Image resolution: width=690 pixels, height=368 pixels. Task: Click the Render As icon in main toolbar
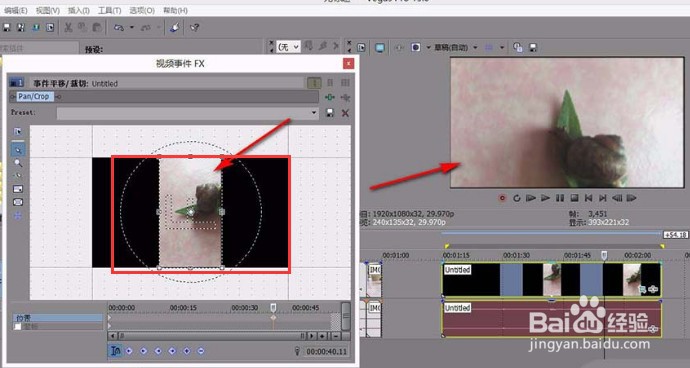tap(36, 27)
